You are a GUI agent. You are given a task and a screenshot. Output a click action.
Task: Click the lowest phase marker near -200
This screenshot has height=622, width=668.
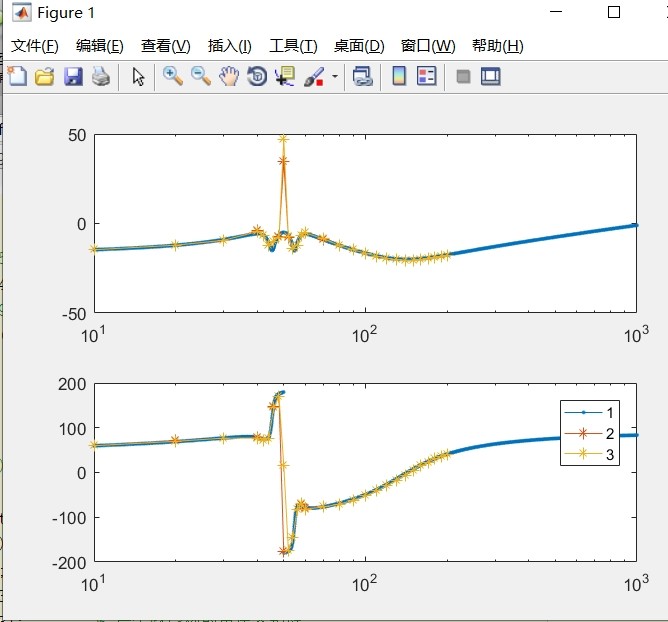point(283,551)
